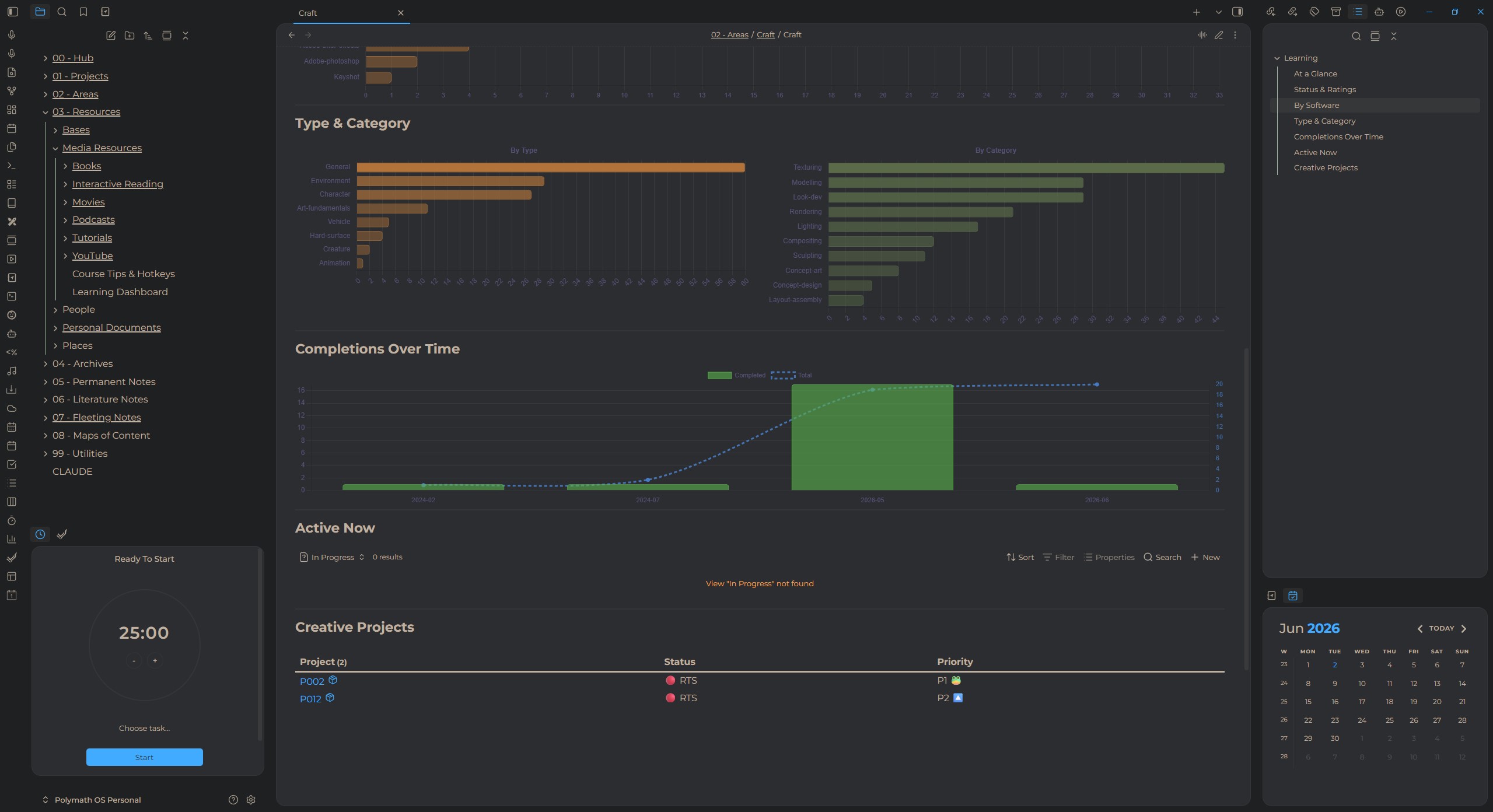Jump to Creative Projects in outline
The height and width of the screenshot is (812, 1493).
[1326, 167]
